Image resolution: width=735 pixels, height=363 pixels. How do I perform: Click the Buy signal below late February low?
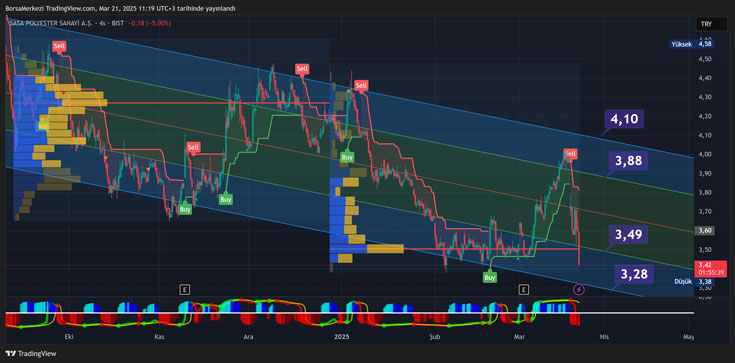point(490,277)
